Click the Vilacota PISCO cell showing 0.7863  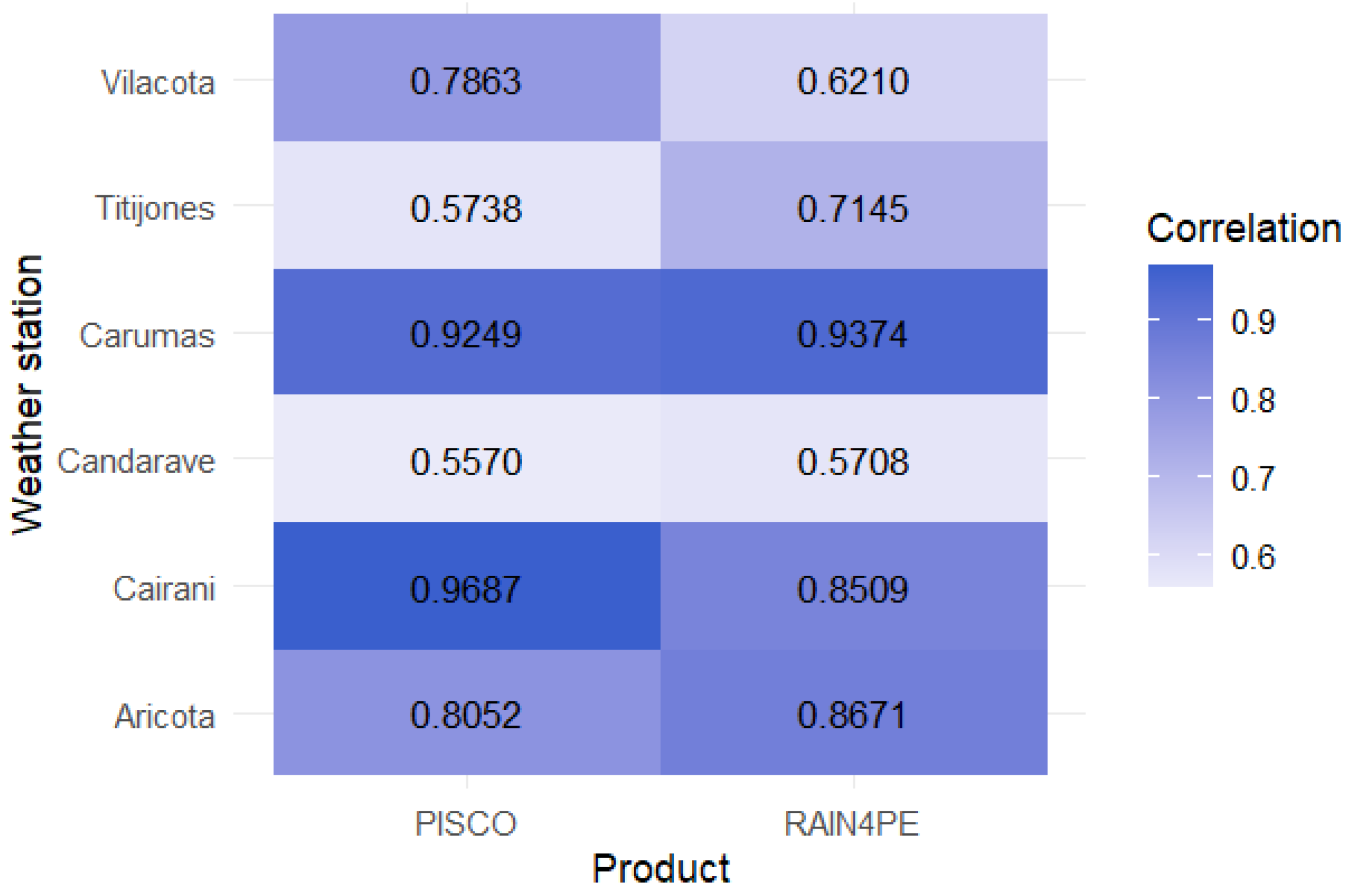tap(466, 80)
